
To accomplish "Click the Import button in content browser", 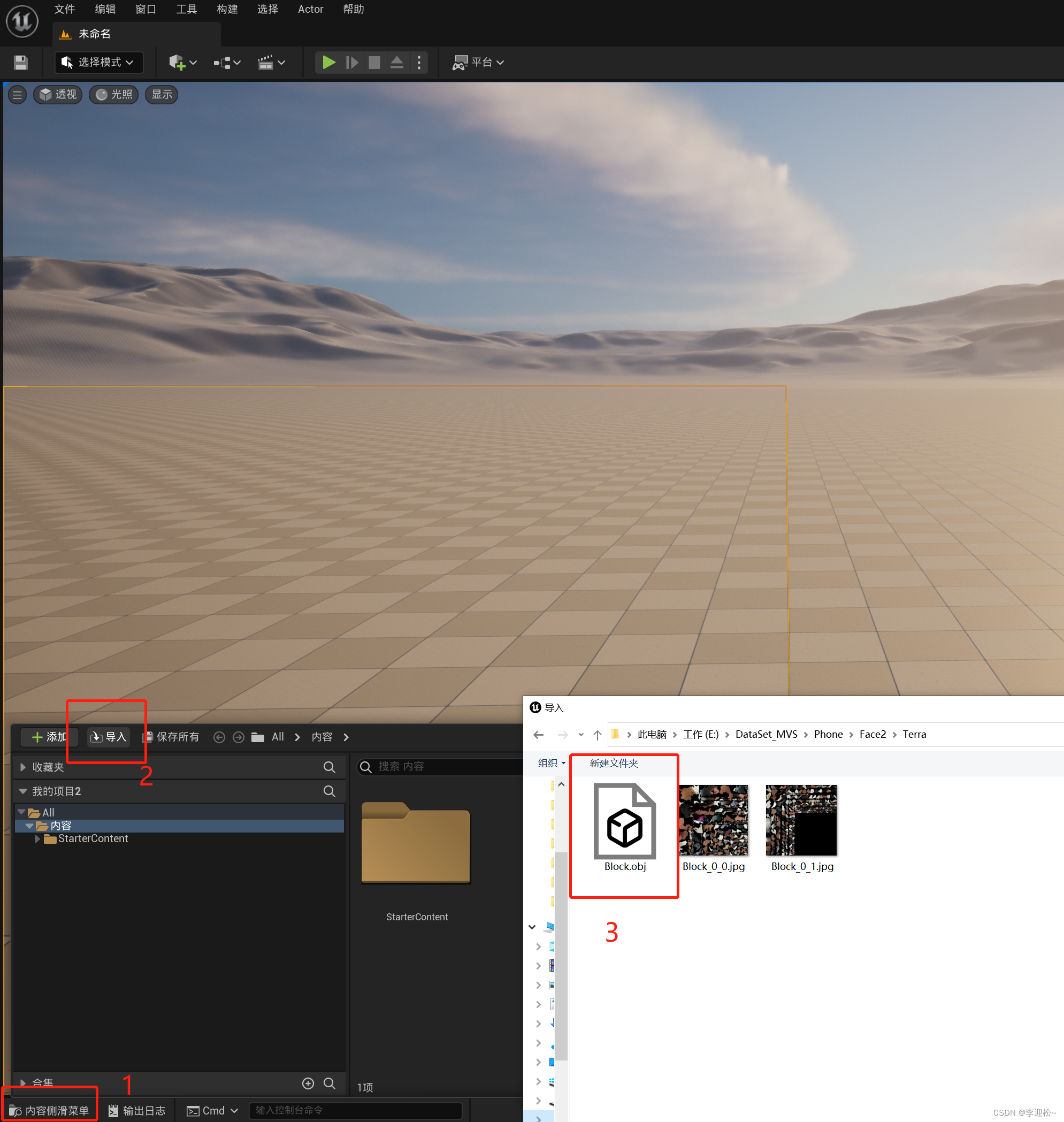I will (x=109, y=737).
